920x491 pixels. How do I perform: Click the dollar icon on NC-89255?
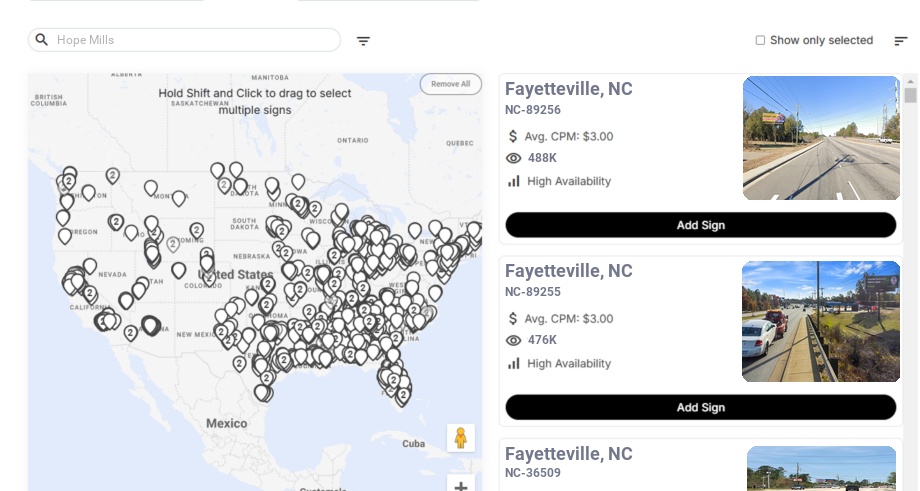(x=514, y=319)
